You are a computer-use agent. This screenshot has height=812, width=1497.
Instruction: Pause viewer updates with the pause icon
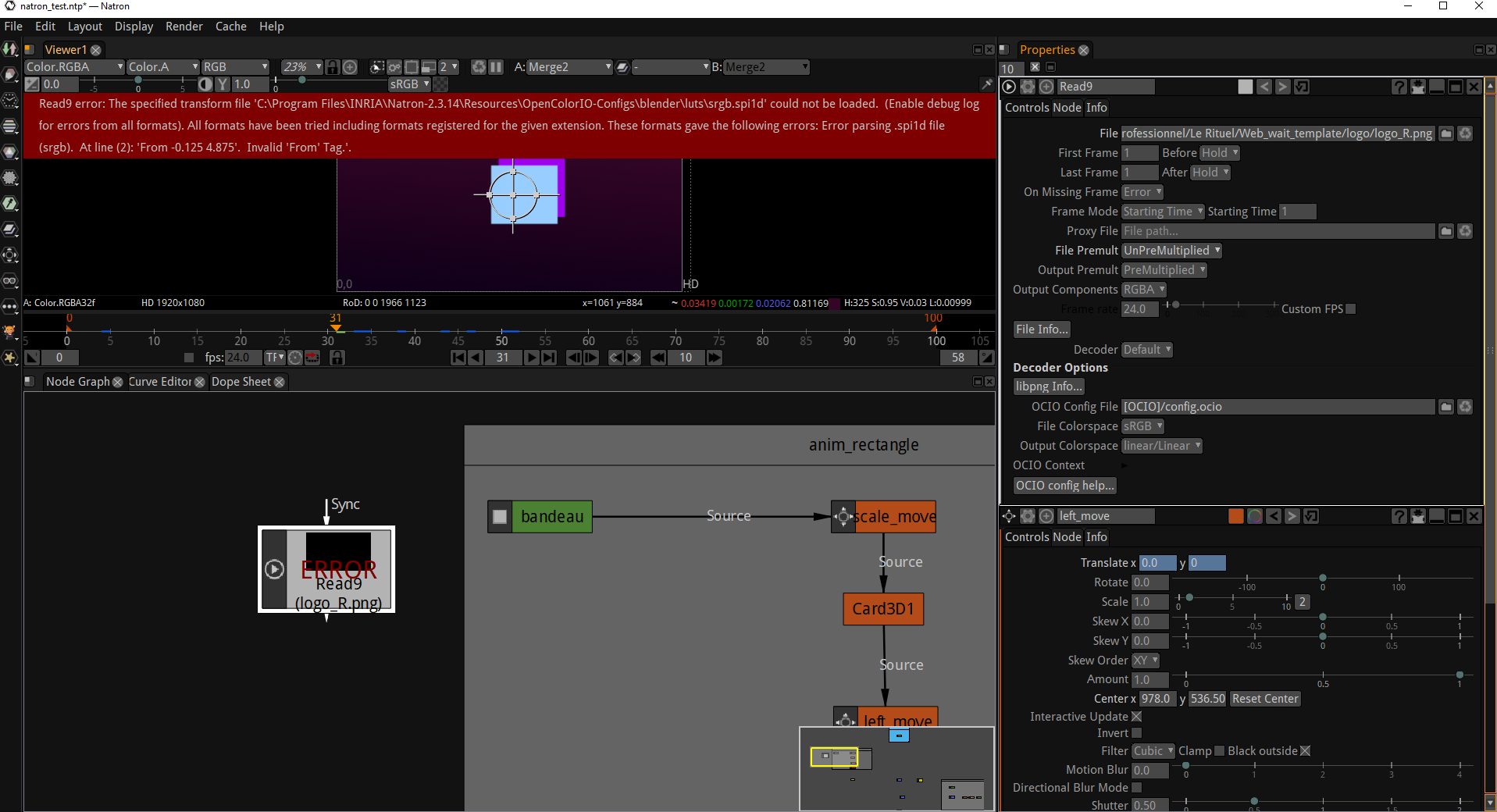[496, 67]
